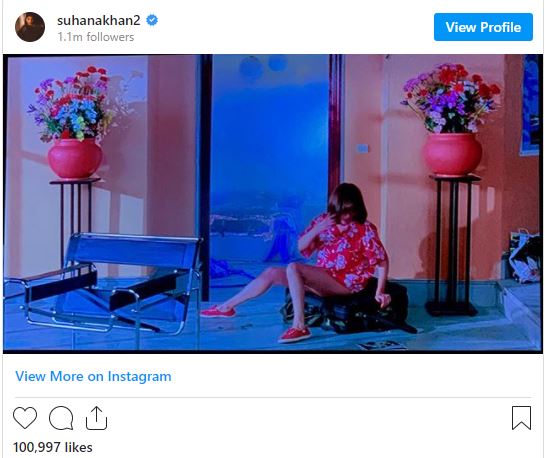
Task: View the 100,997 likes count
Action: pos(53,447)
